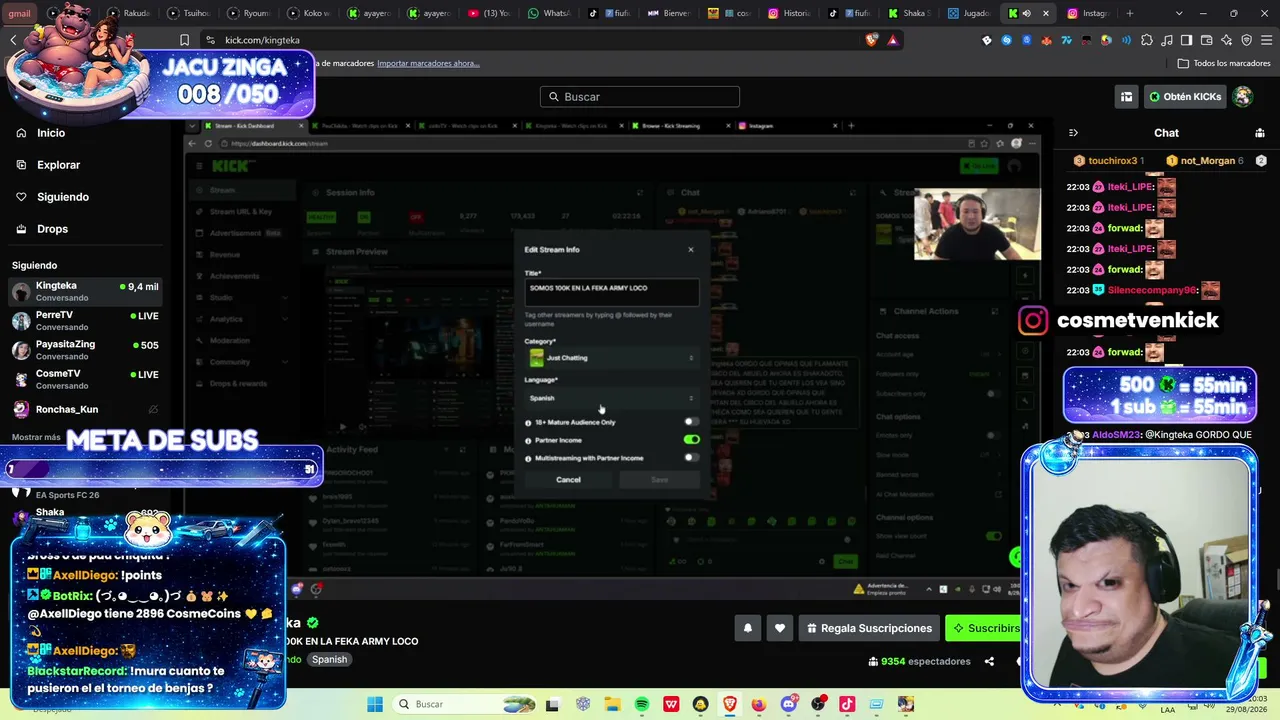1280x720 pixels.
Task: Switch to the Historia browser tab
Action: pos(789,13)
